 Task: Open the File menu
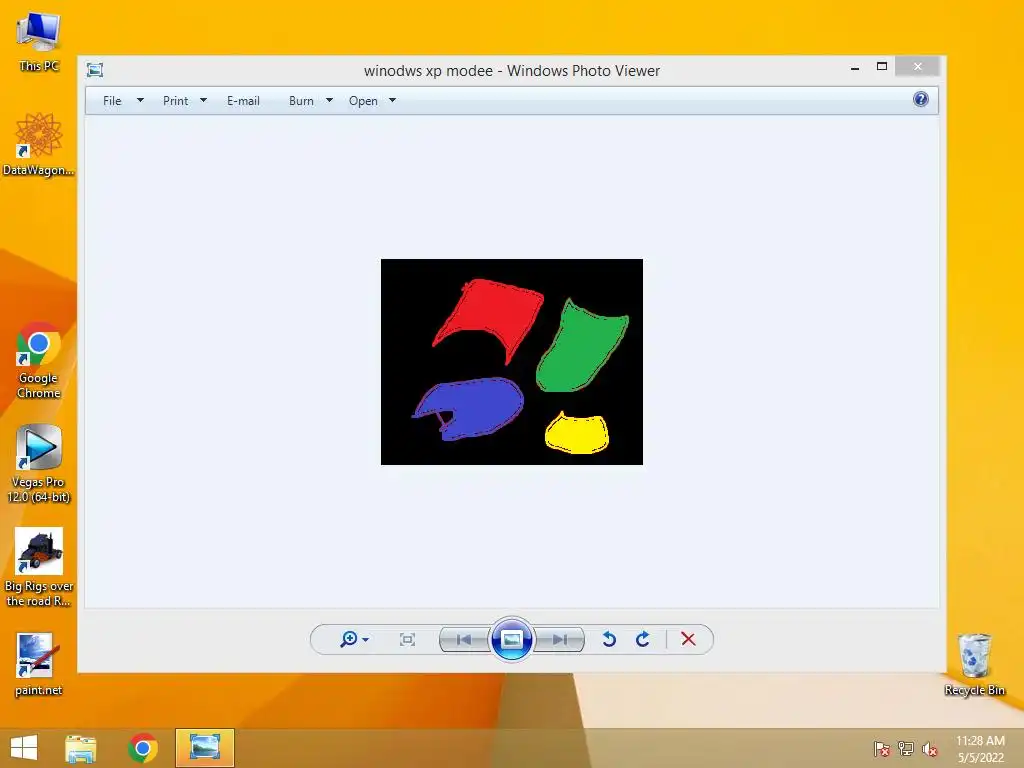[112, 101]
